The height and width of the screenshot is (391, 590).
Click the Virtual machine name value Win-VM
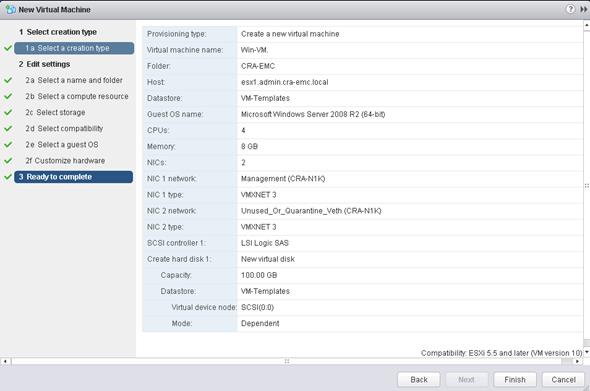254,50
